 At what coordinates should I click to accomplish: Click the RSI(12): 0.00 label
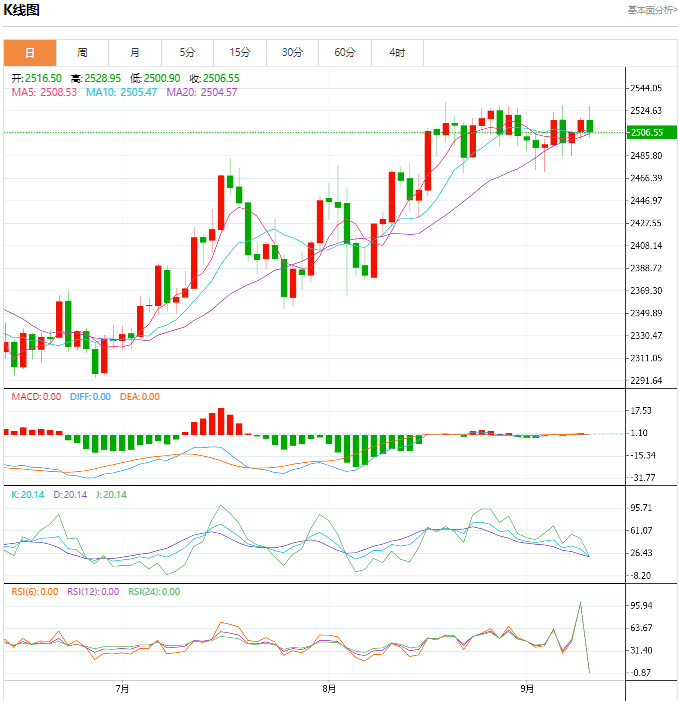pyautogui.click(x=93, y=591)
